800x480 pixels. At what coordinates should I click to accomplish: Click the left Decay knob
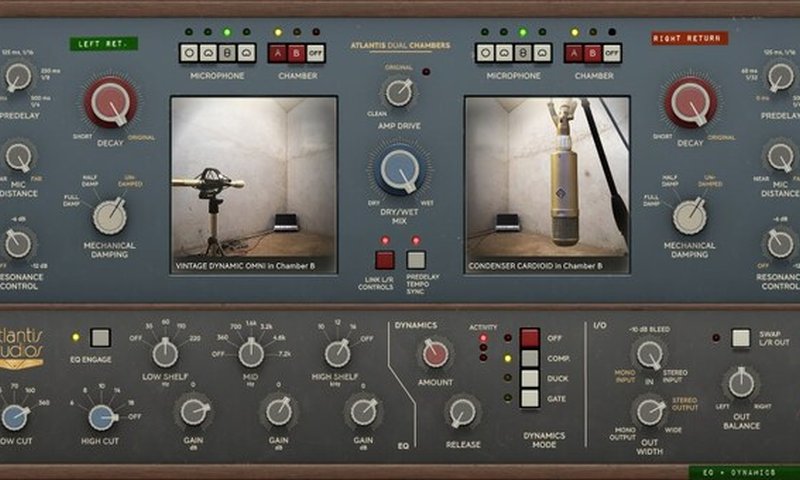(110, 103)
